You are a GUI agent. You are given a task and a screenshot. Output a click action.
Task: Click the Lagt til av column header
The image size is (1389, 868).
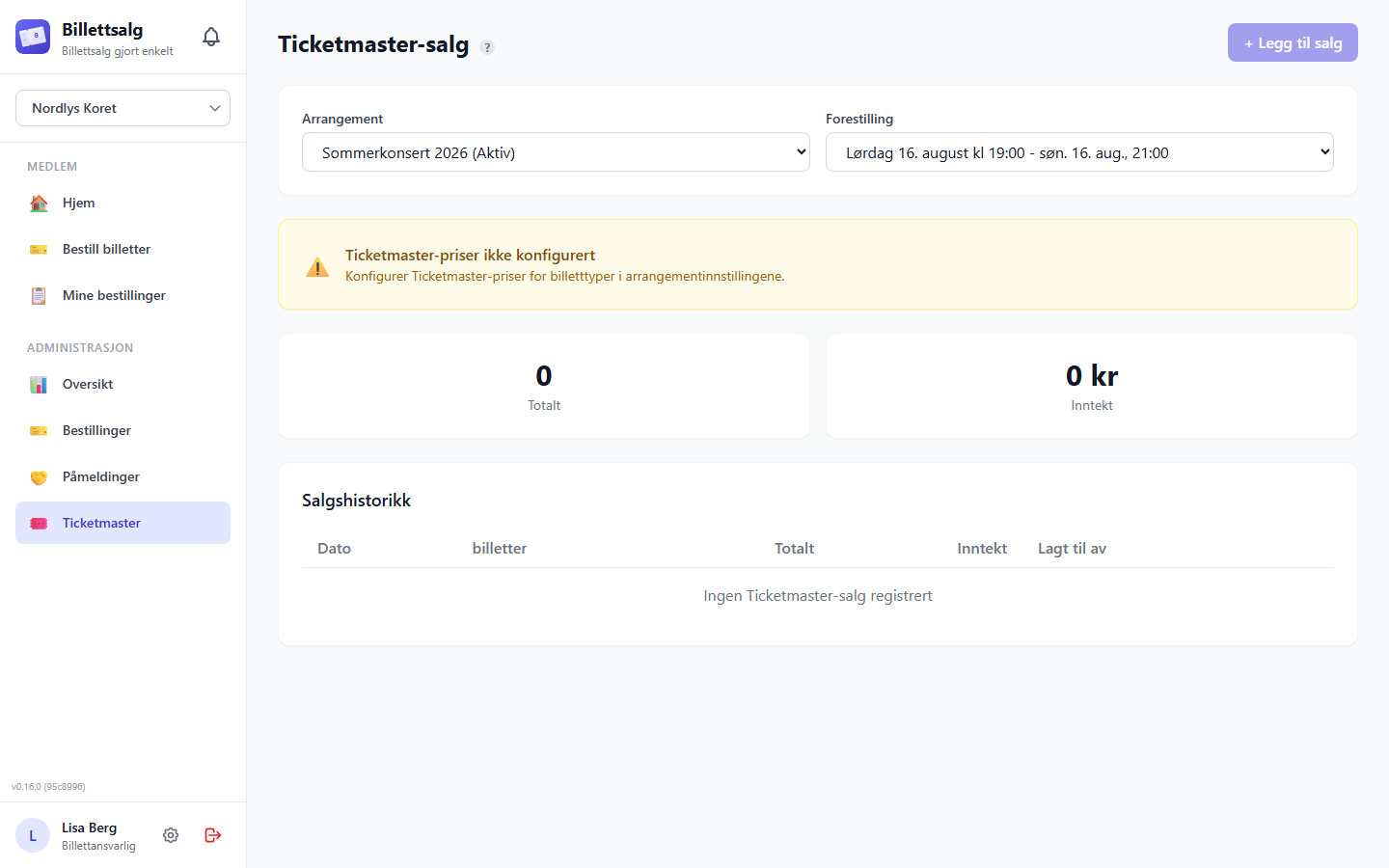point(1072,548)
